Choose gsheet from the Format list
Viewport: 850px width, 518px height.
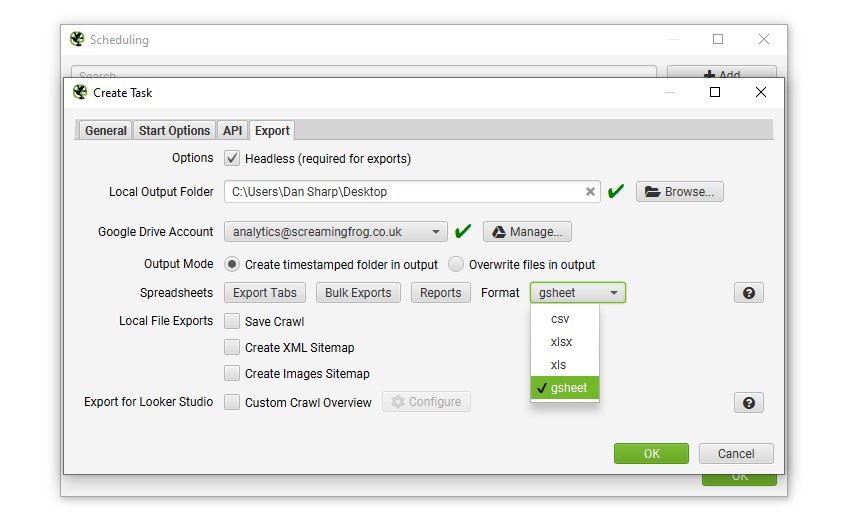[x=565, y=387]
